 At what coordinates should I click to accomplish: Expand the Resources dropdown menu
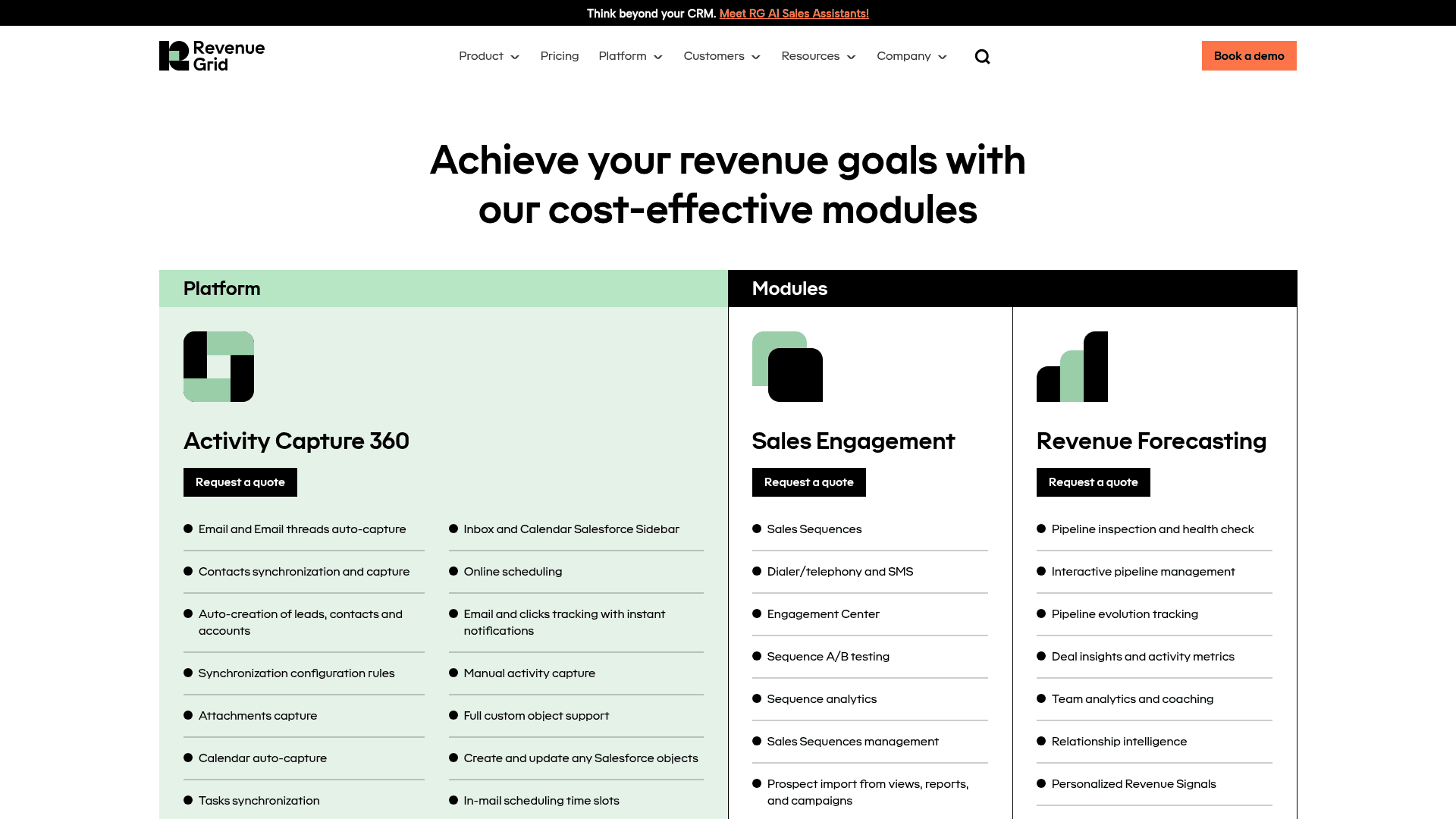point(818,56)
